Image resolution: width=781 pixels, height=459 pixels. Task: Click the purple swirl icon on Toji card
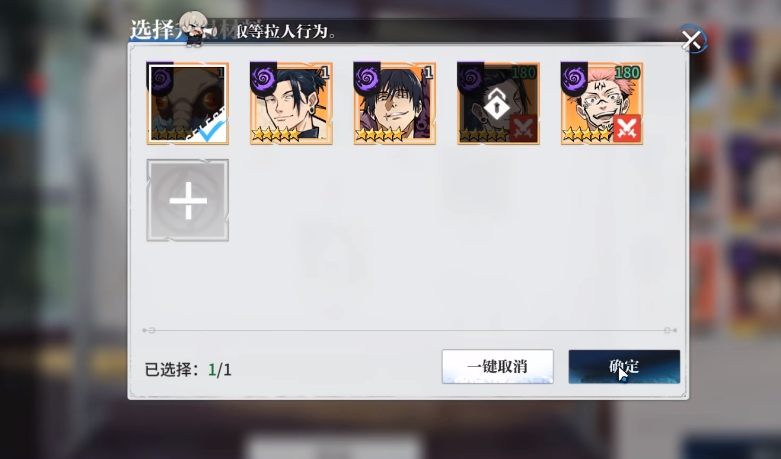[368, 78]
